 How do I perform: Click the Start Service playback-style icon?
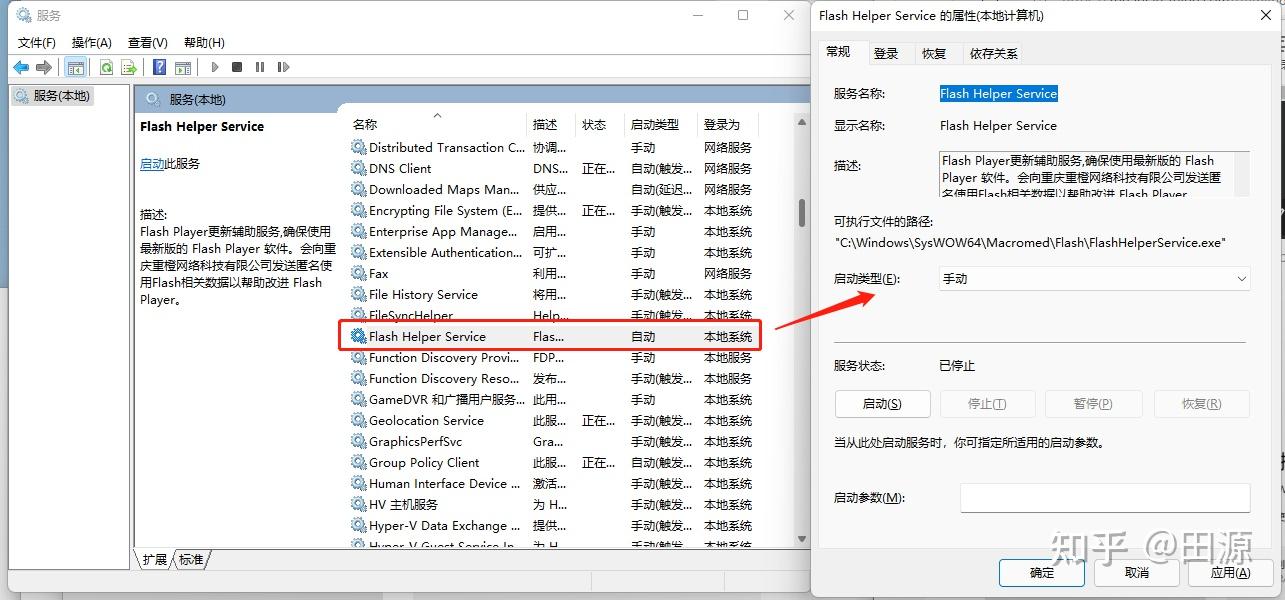coord(214,67)
